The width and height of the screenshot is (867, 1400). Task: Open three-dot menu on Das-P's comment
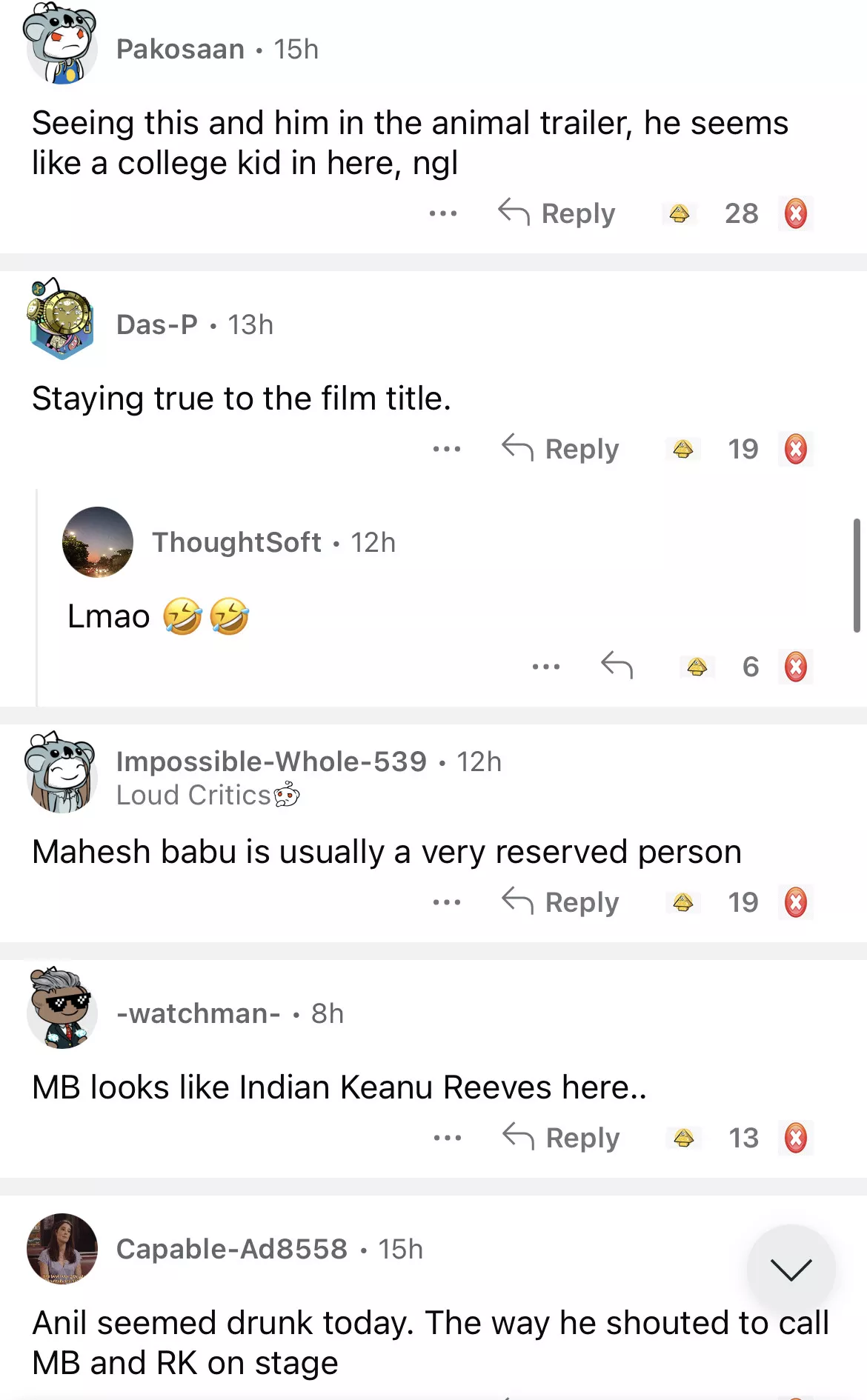(447, 449)
